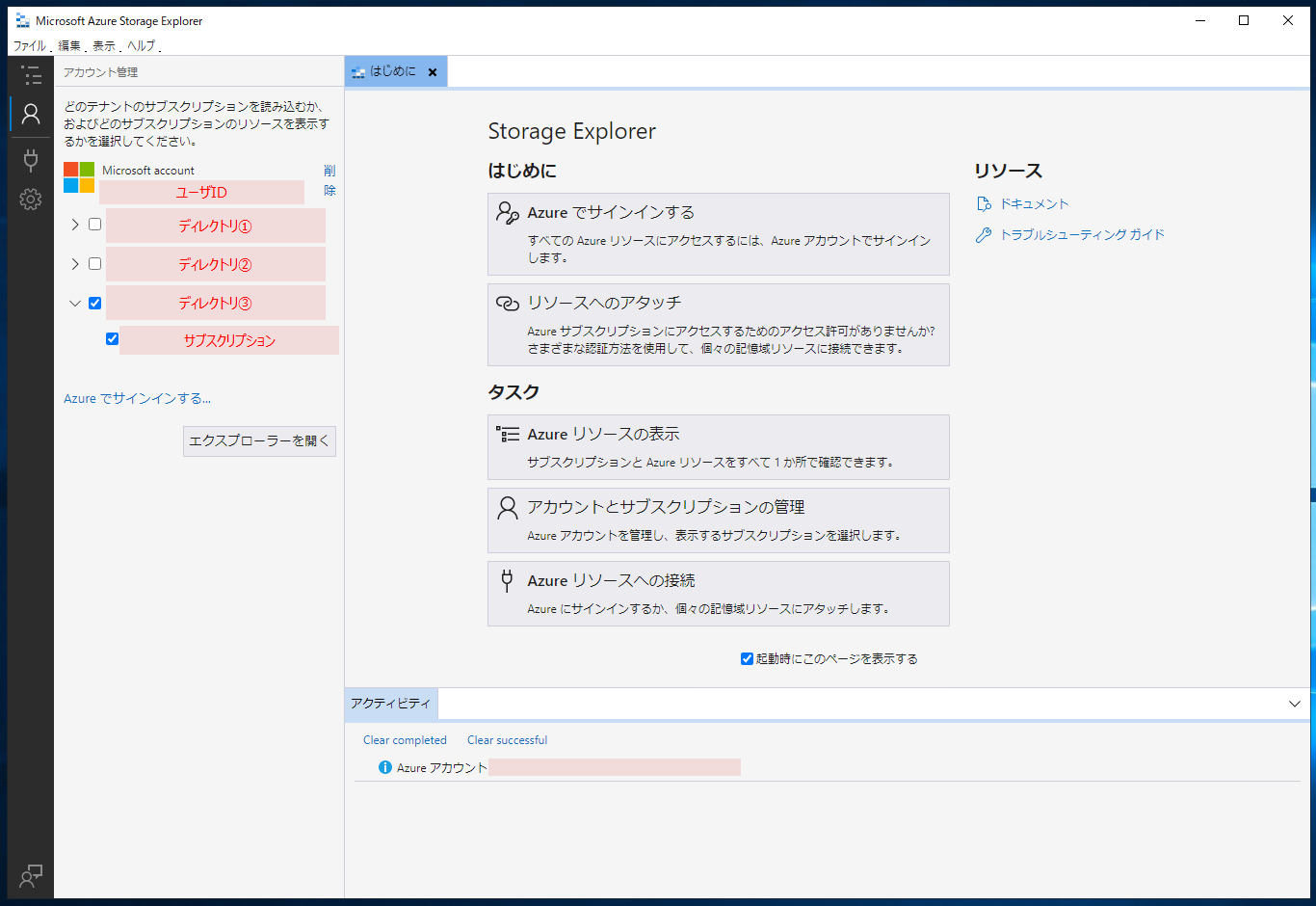Screen dimensions: 1316x906
Task: Select the アクティビティ tab
Action: 390,704
